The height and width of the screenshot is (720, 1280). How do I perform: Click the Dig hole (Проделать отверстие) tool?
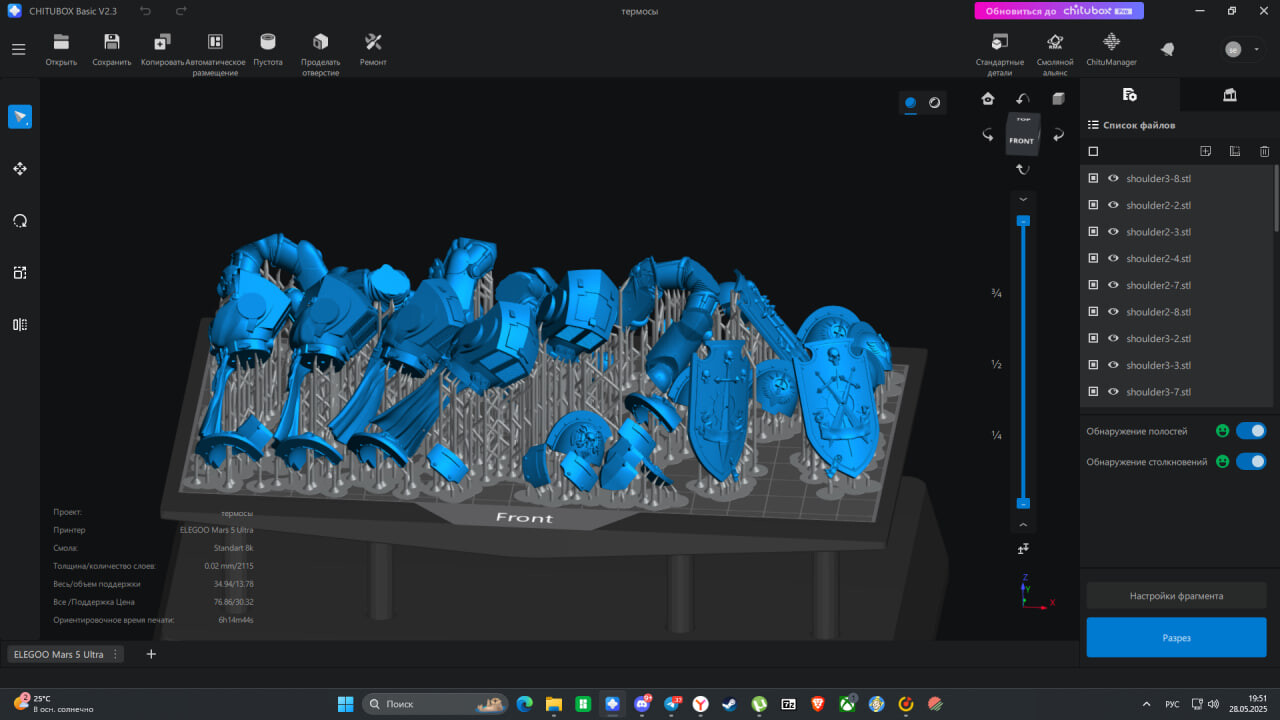tap(320, 54)
